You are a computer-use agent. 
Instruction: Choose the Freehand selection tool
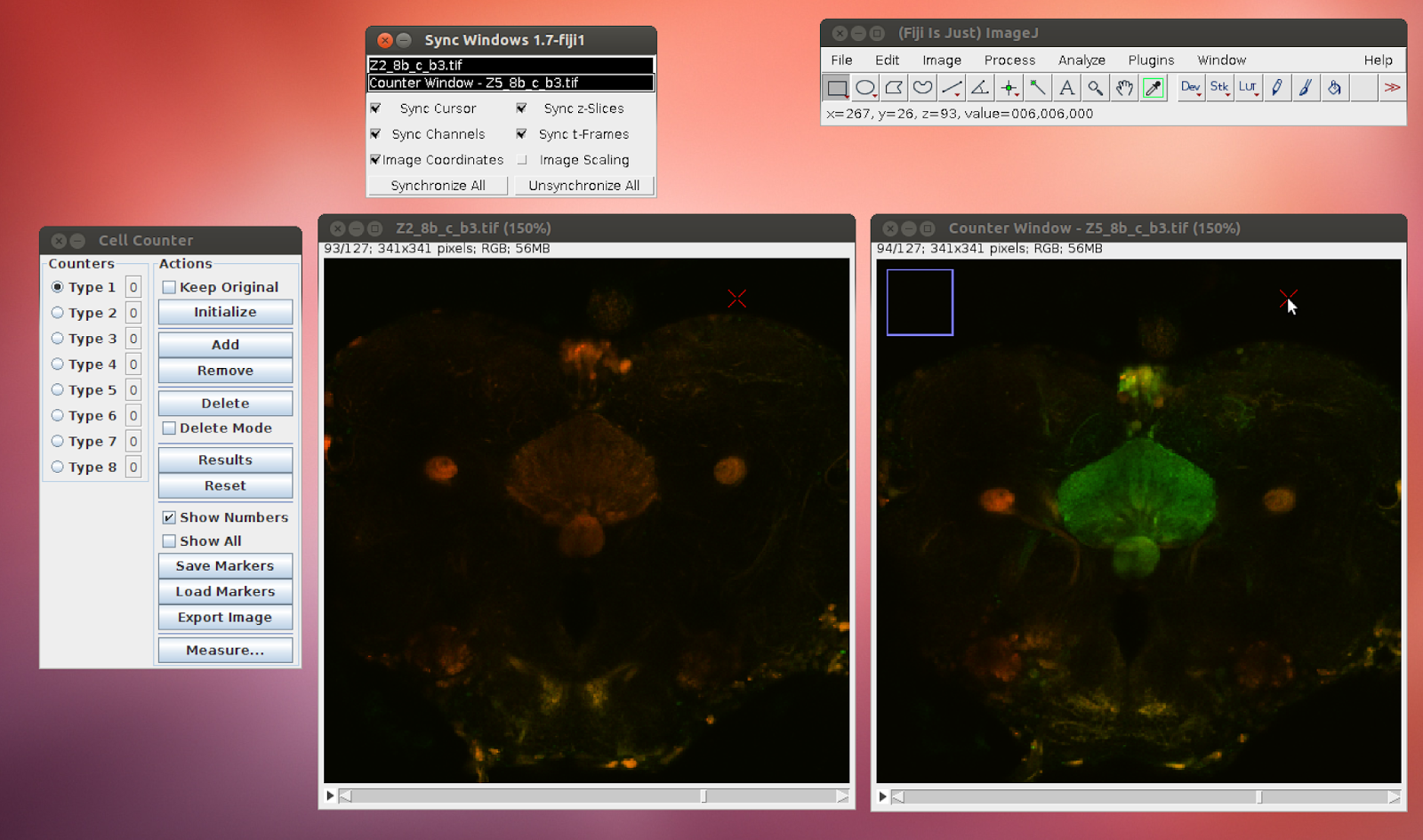tap(922, 87)
